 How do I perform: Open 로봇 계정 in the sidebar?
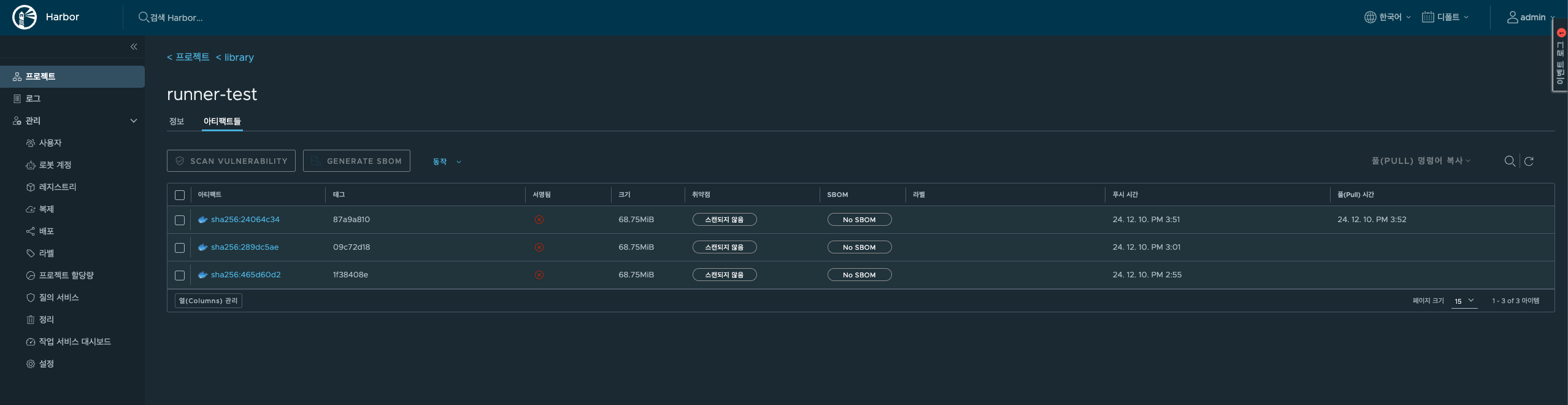[x=72, y=165]
